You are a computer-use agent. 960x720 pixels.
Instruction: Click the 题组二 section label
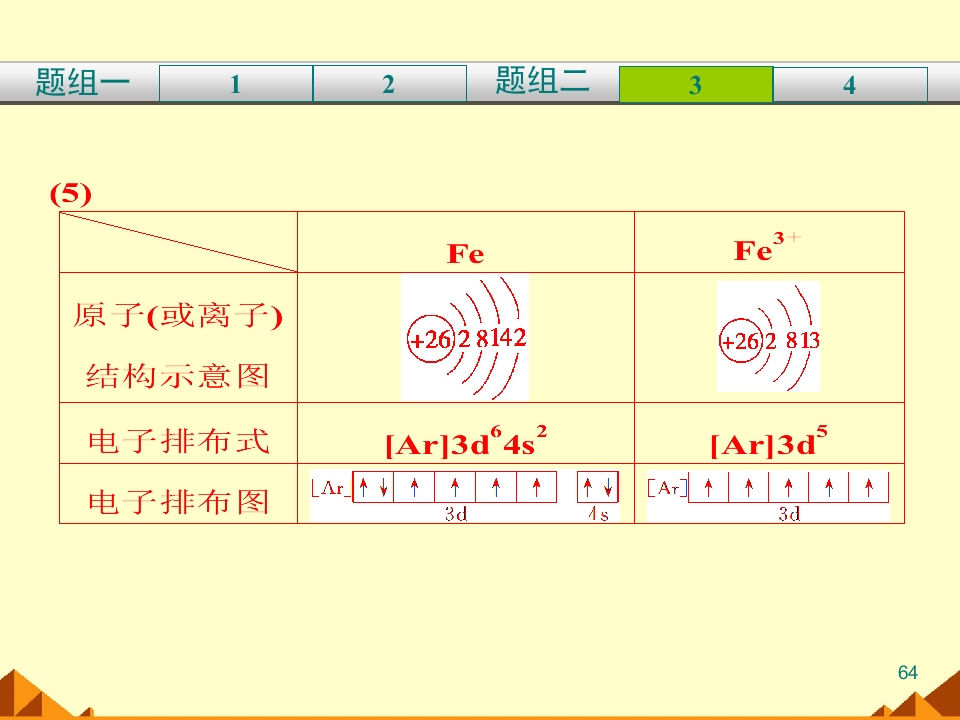tap(542, 81)
